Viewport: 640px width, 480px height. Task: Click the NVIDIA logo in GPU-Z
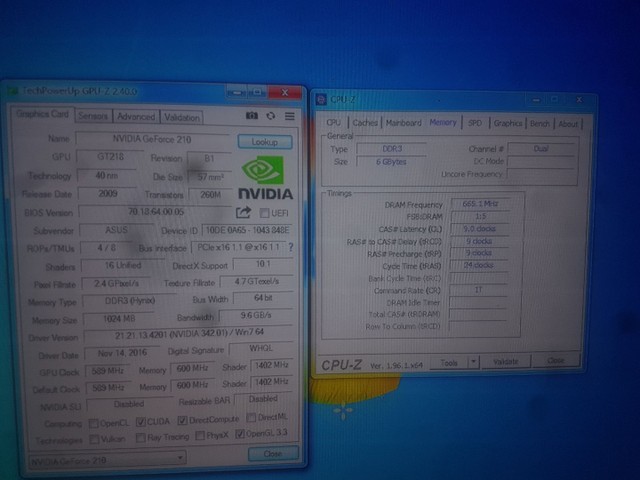(265, 178)
